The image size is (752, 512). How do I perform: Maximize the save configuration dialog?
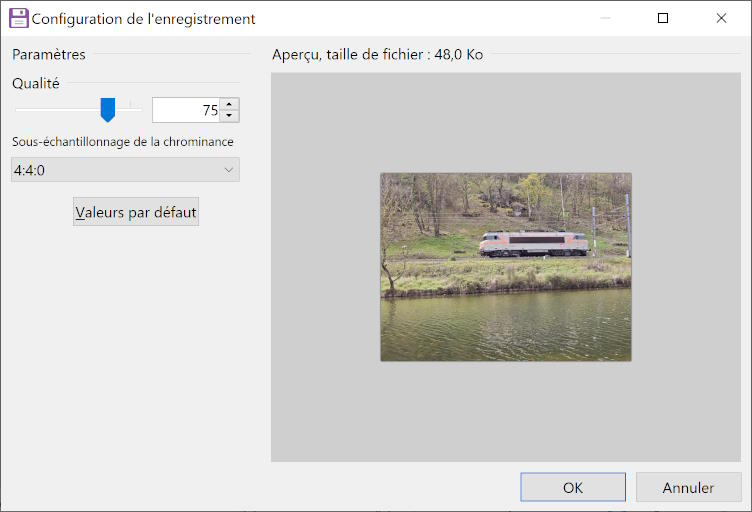point(663,18)
